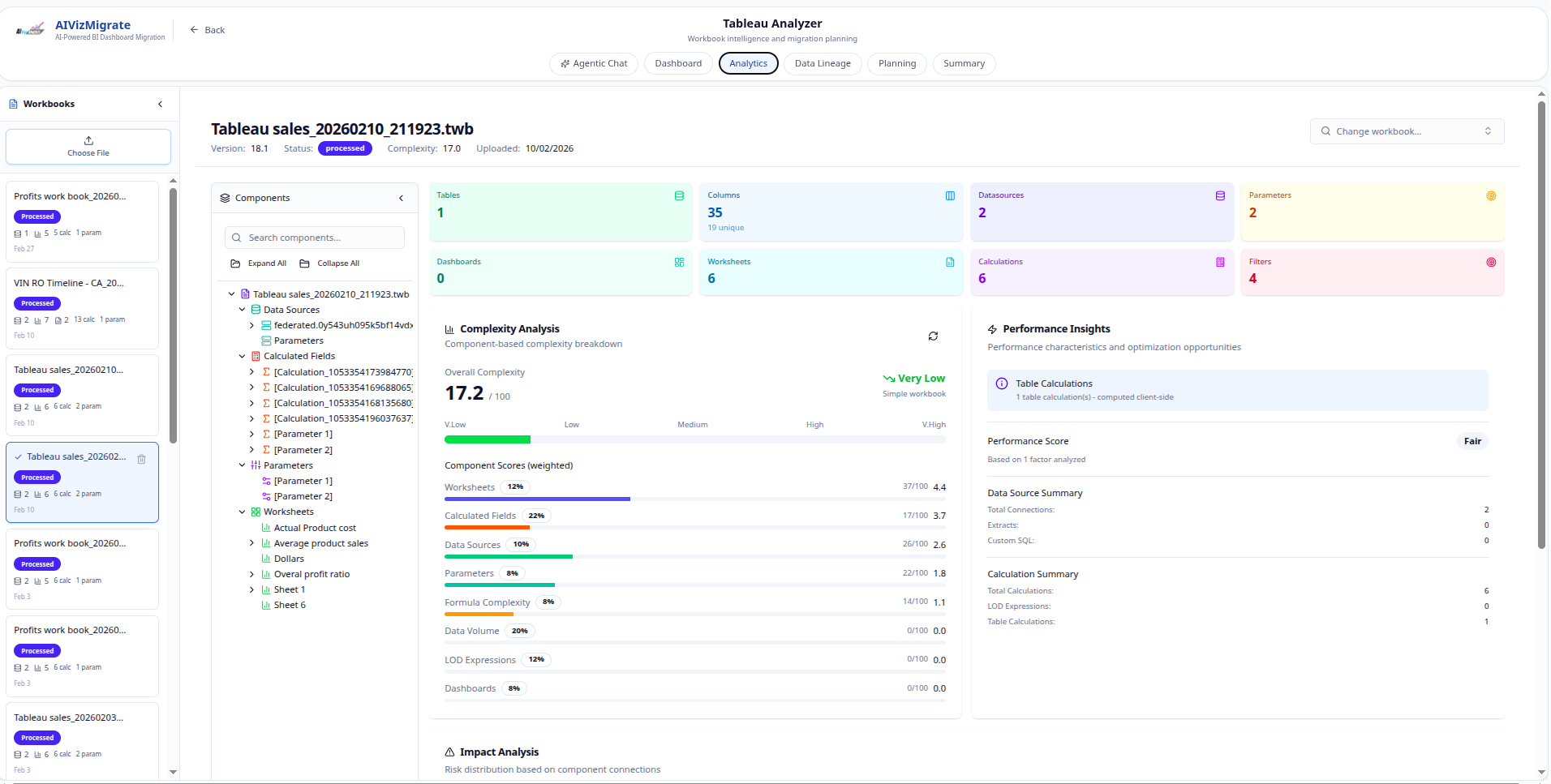Click the Complexity Analysis bar chart icon
This screenshot has width=1551, height=784.
(449, 329)
